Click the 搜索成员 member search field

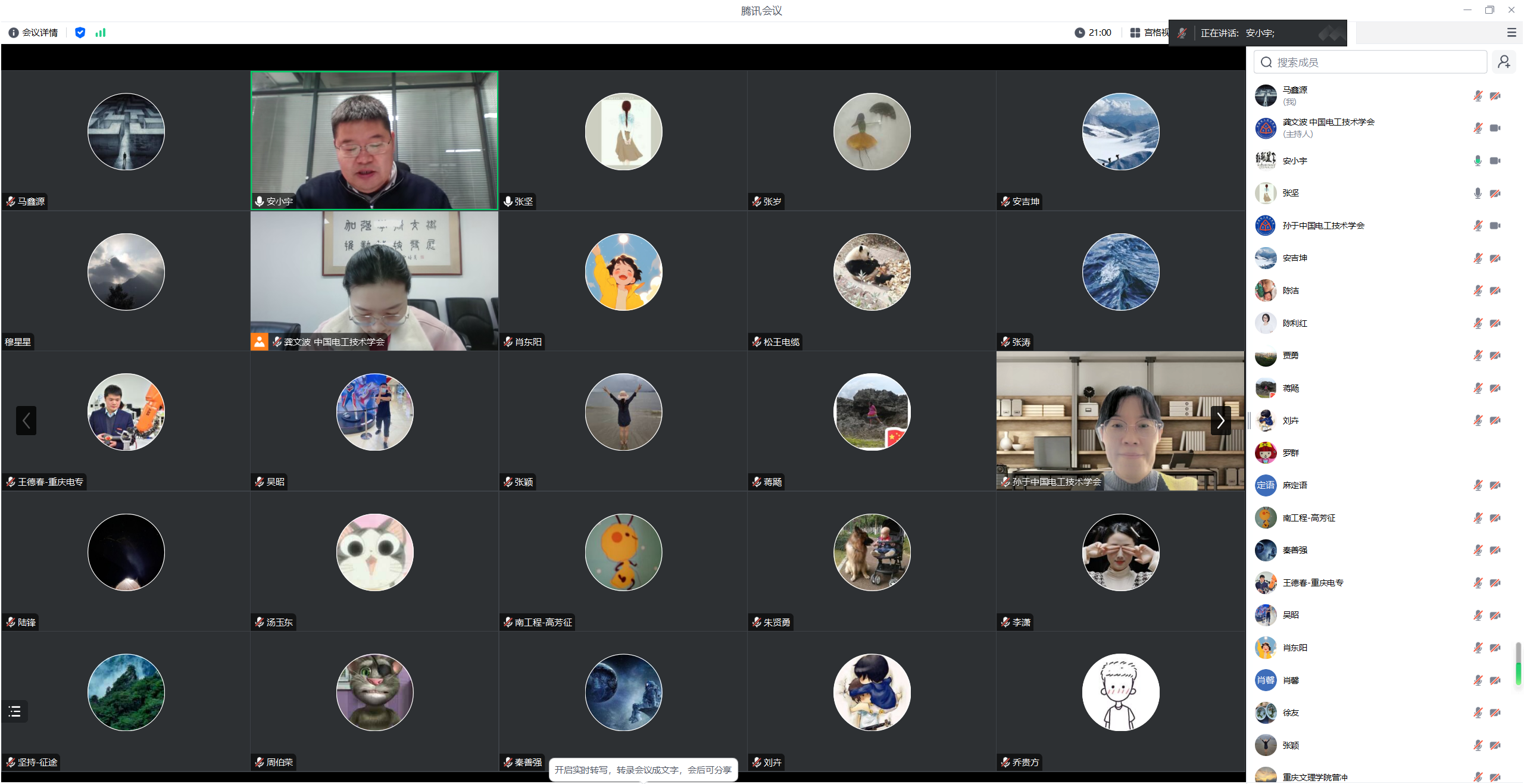pyautogui.click(x=1369, y=61)
